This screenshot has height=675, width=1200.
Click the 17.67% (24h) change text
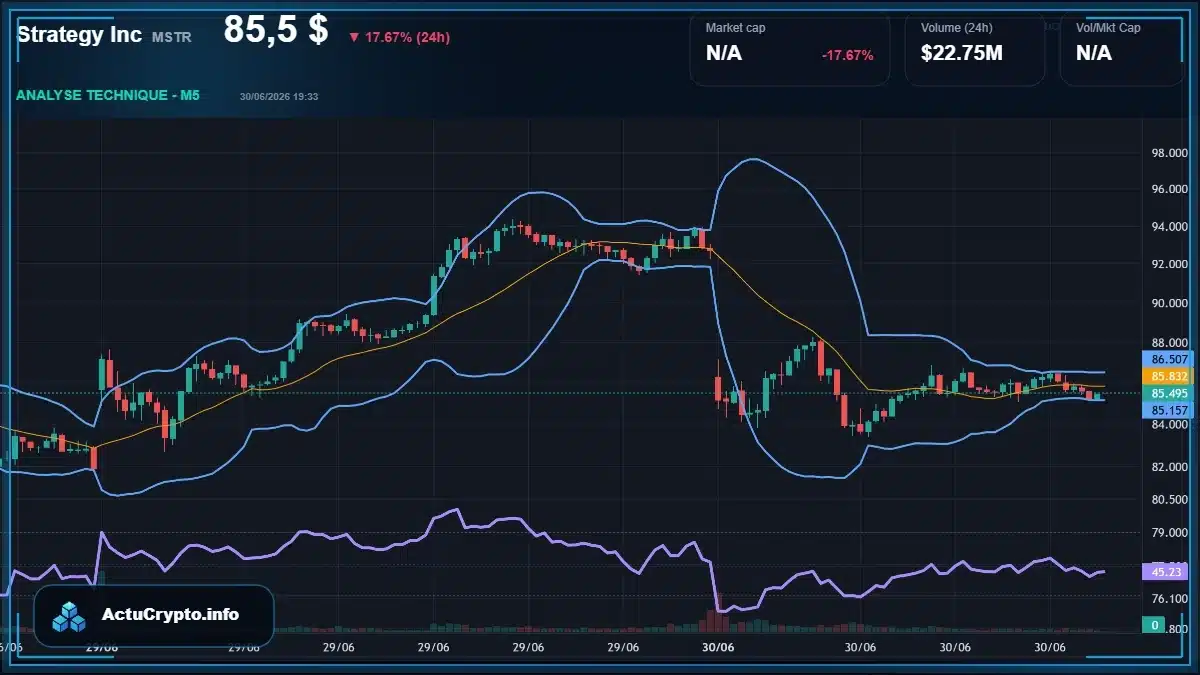pyautogui.click(x=407, y=38)
